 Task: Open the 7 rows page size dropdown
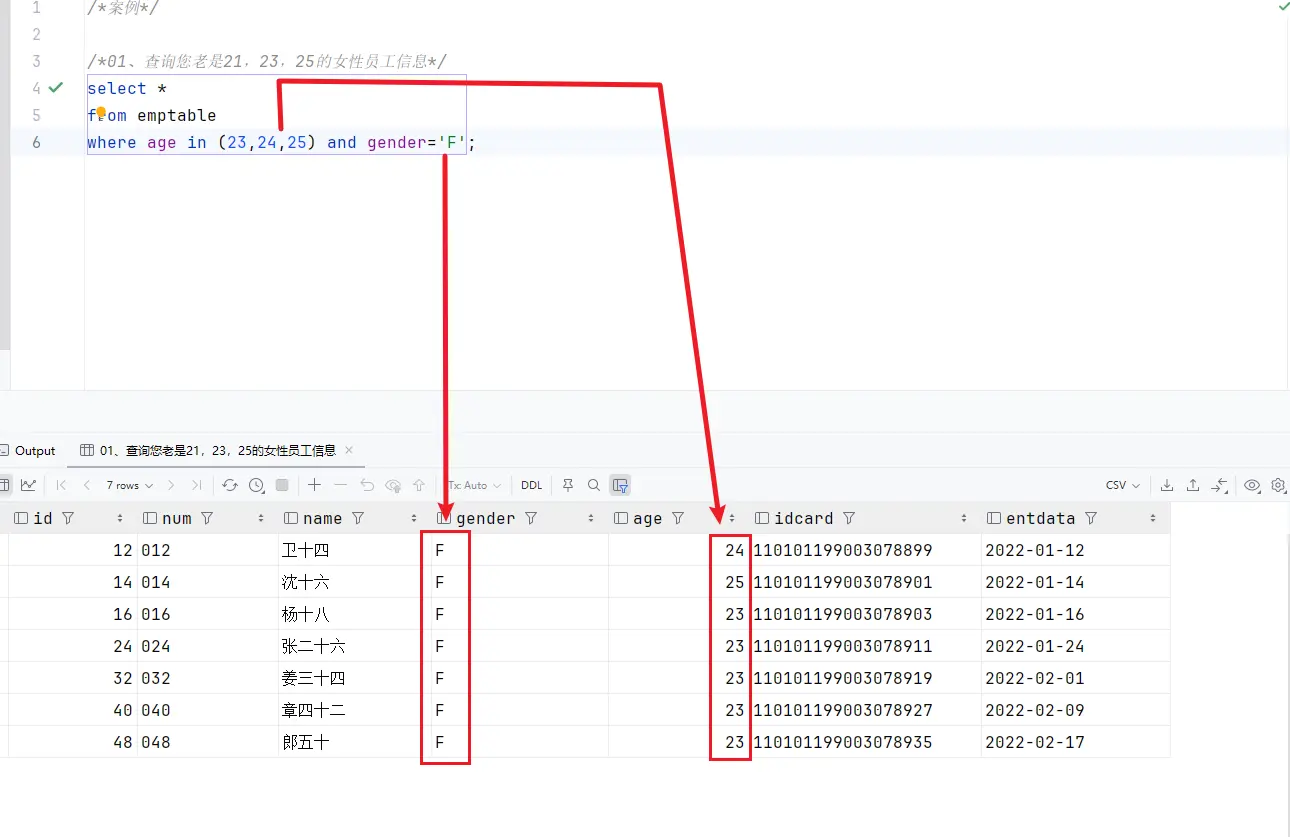pyautogui.click(x=130, y=485)
